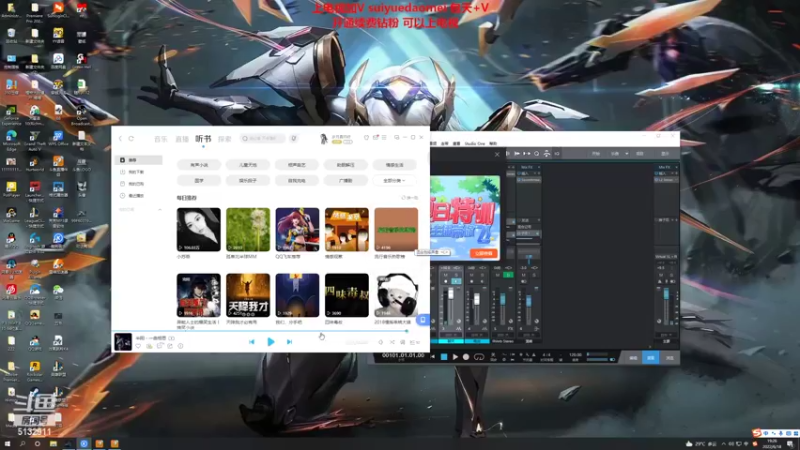The height and width of the screenshot is (450, 800).
Task: Open 编辑 view tab in Studio One
Action: pos(633,358)
